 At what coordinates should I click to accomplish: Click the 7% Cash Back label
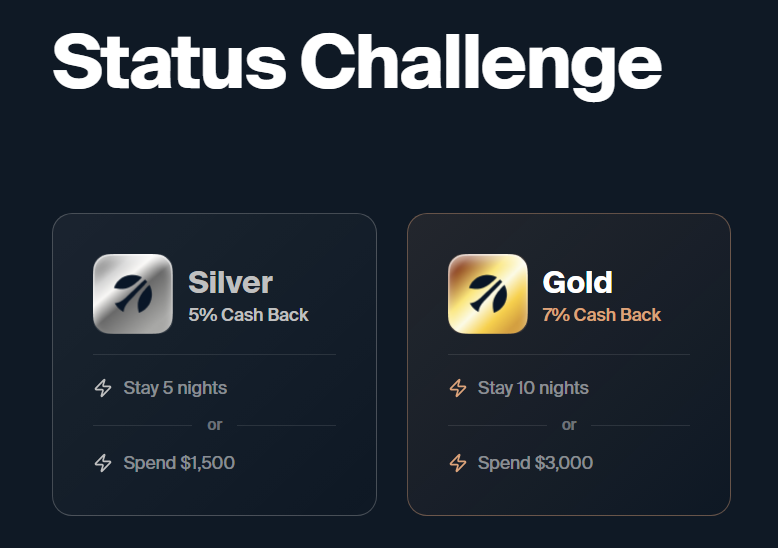coord(601,315)
